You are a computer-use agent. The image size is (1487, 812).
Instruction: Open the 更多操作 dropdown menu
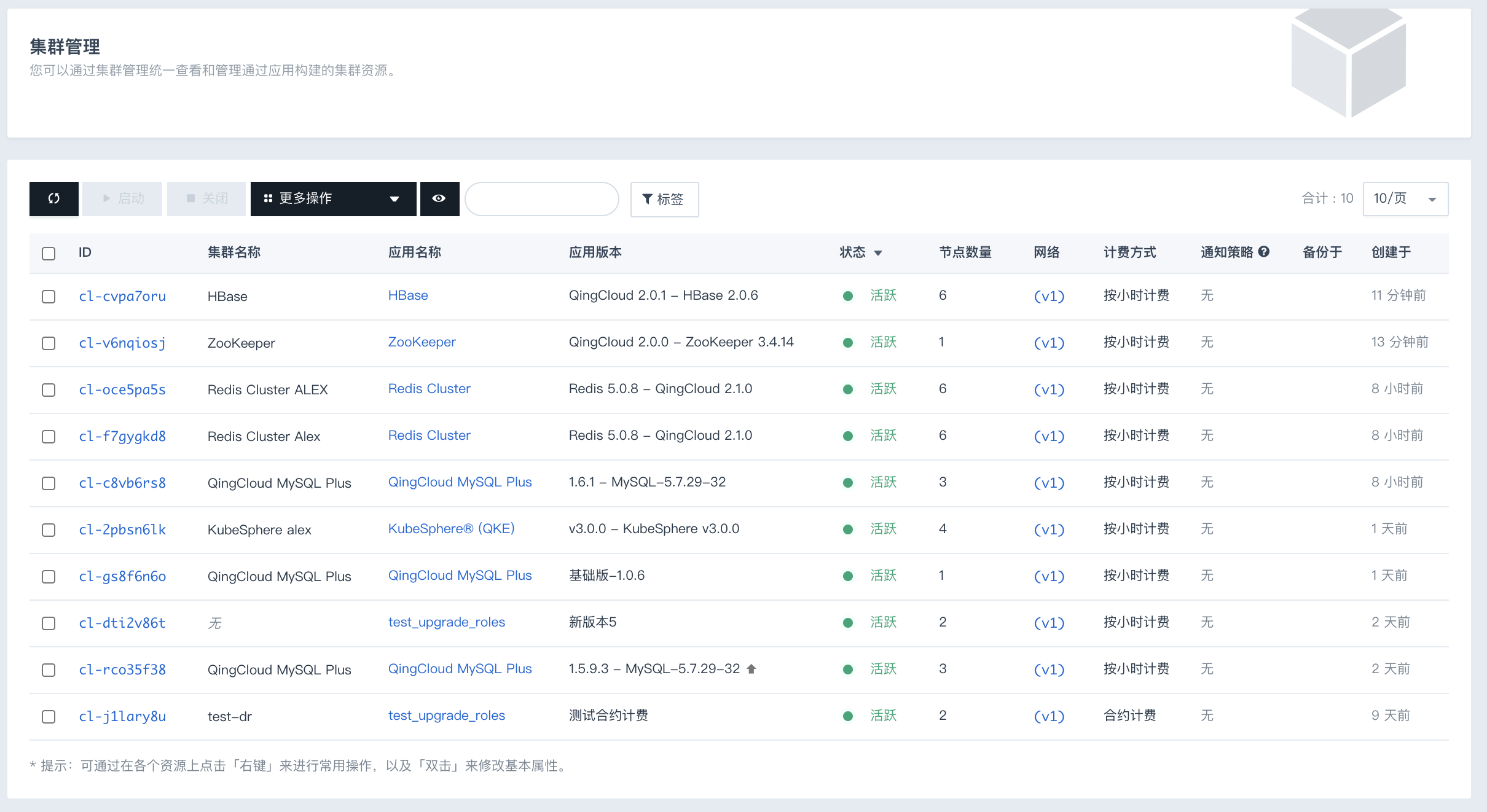point(333,198)
